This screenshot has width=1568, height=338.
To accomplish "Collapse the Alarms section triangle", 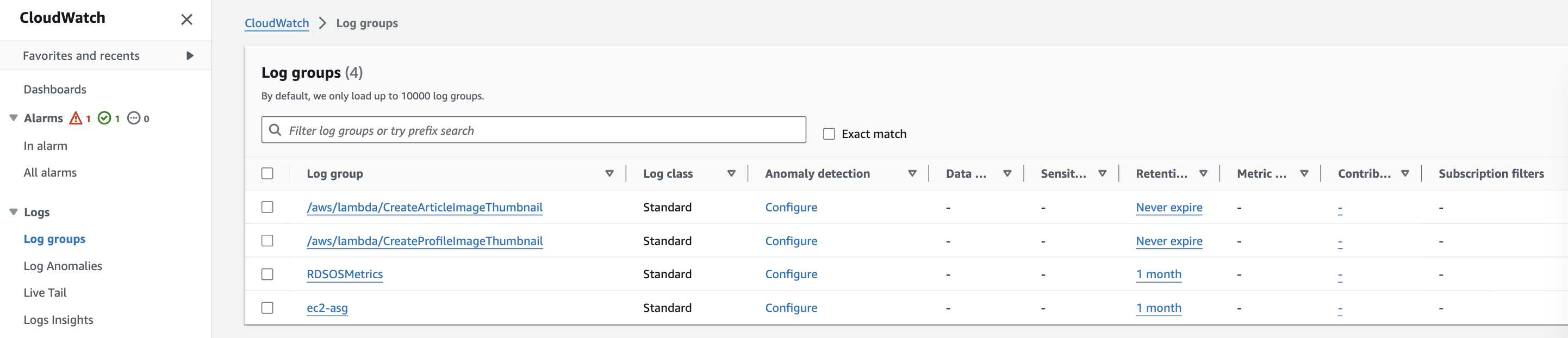I will (14, 118).
